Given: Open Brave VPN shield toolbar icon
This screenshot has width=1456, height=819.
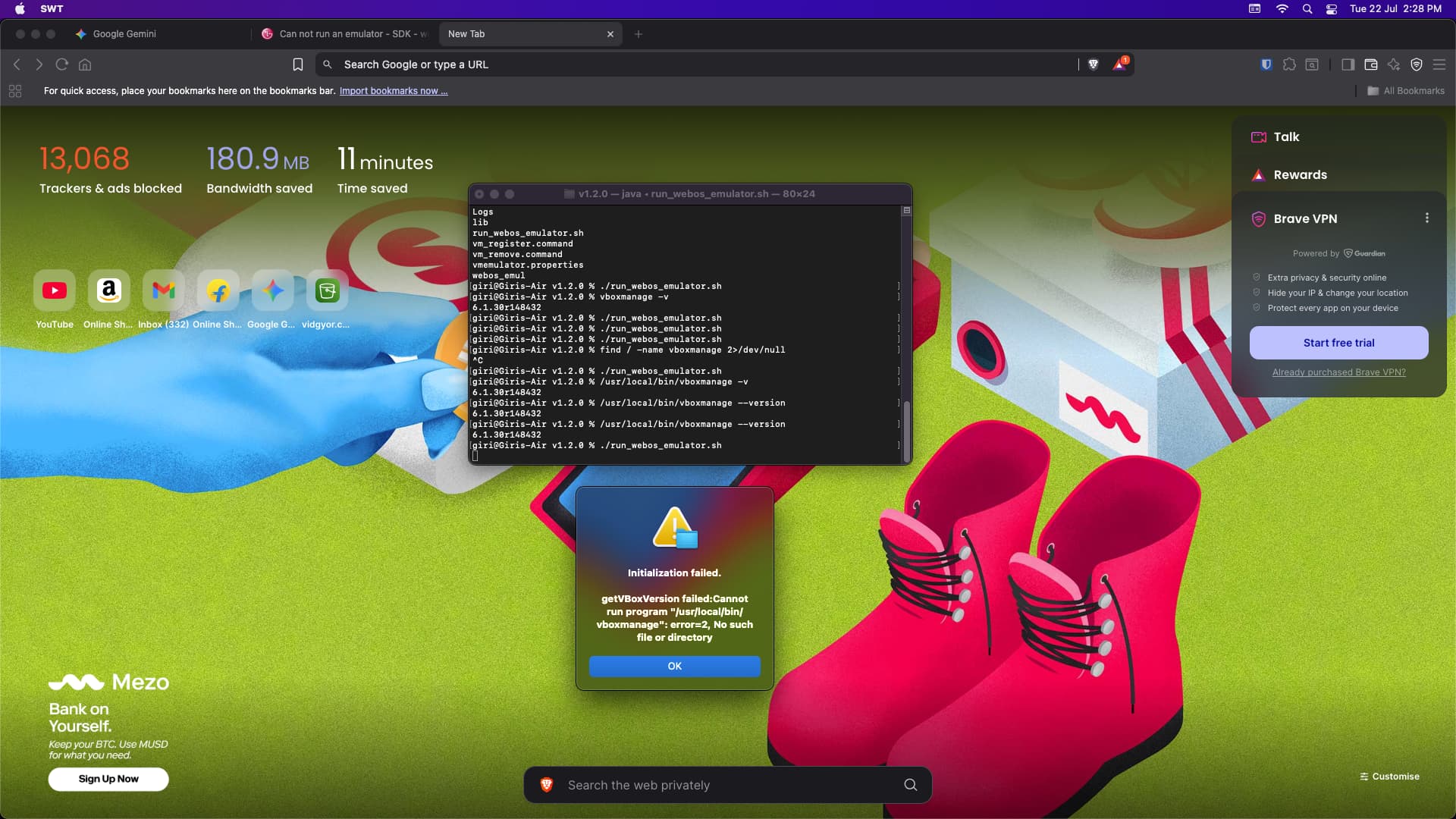Looking at the screenshot, I should [1416, 64].
